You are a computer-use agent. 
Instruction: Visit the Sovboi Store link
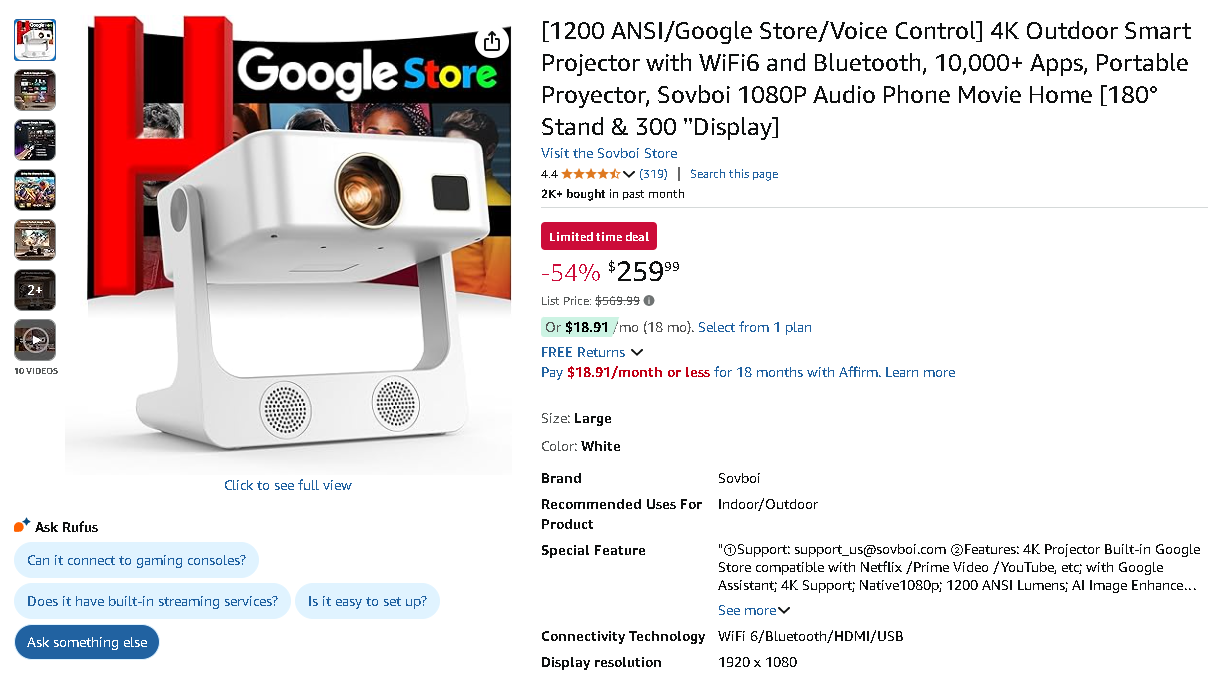pos(609,153)
